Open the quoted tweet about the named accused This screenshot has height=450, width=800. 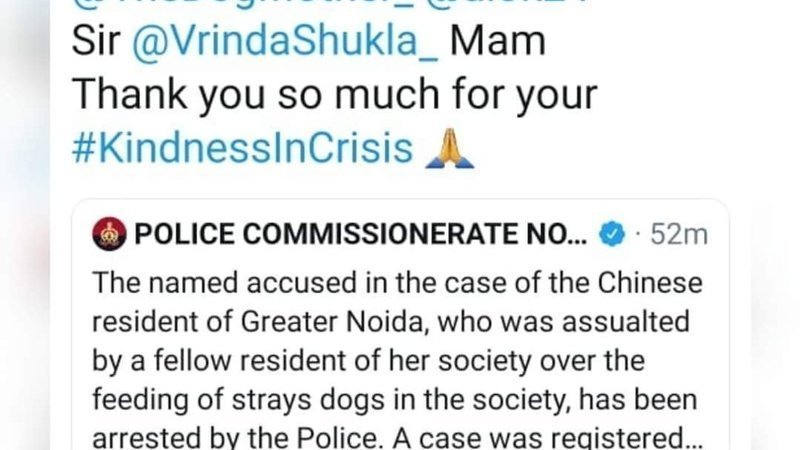click(x=400, y=325)
